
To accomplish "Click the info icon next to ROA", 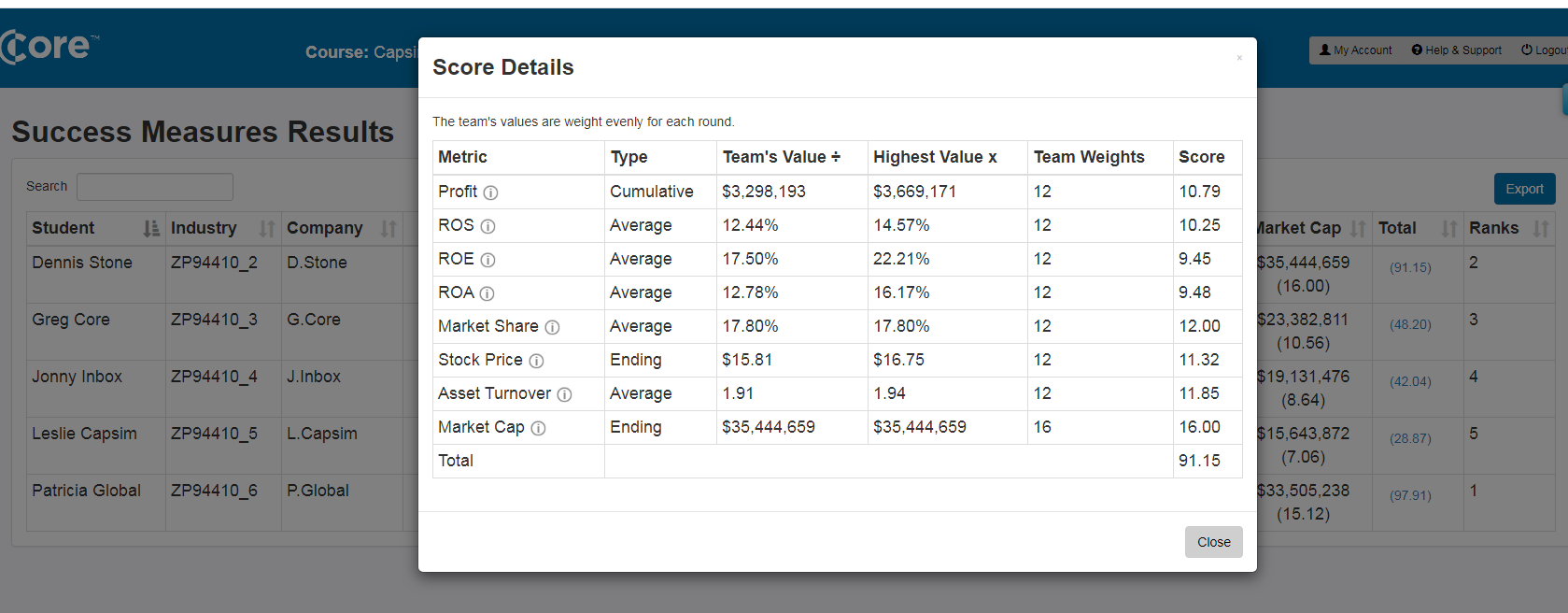I will pos(487,293).
